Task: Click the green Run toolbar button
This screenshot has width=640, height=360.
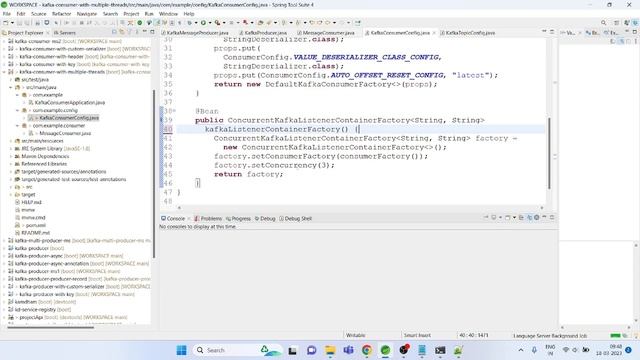Action: (203, 23)
